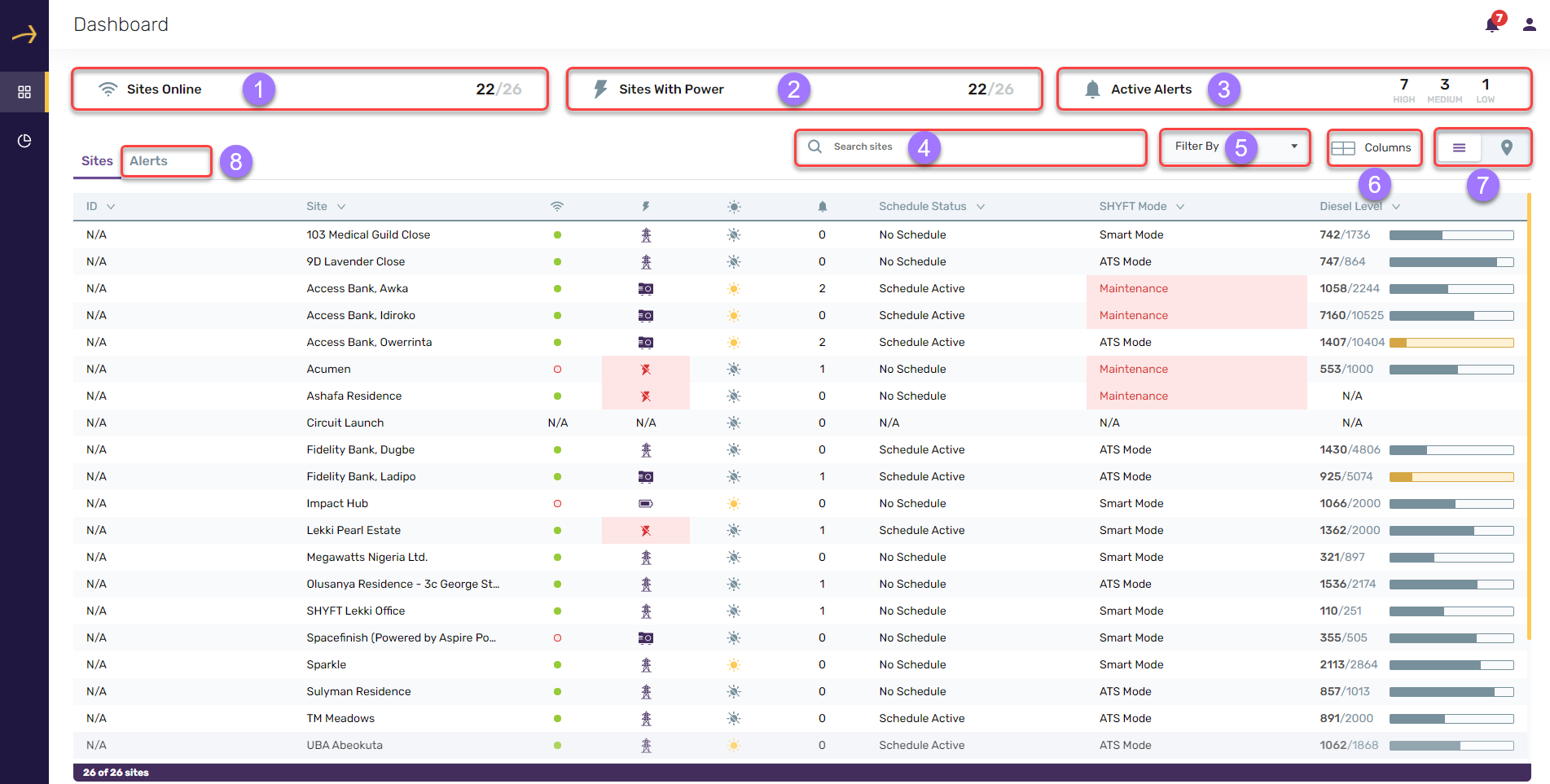Screen dimensions: 1550x784
Task: Click Sulyman Residence site name
Action: pos(358,692)
